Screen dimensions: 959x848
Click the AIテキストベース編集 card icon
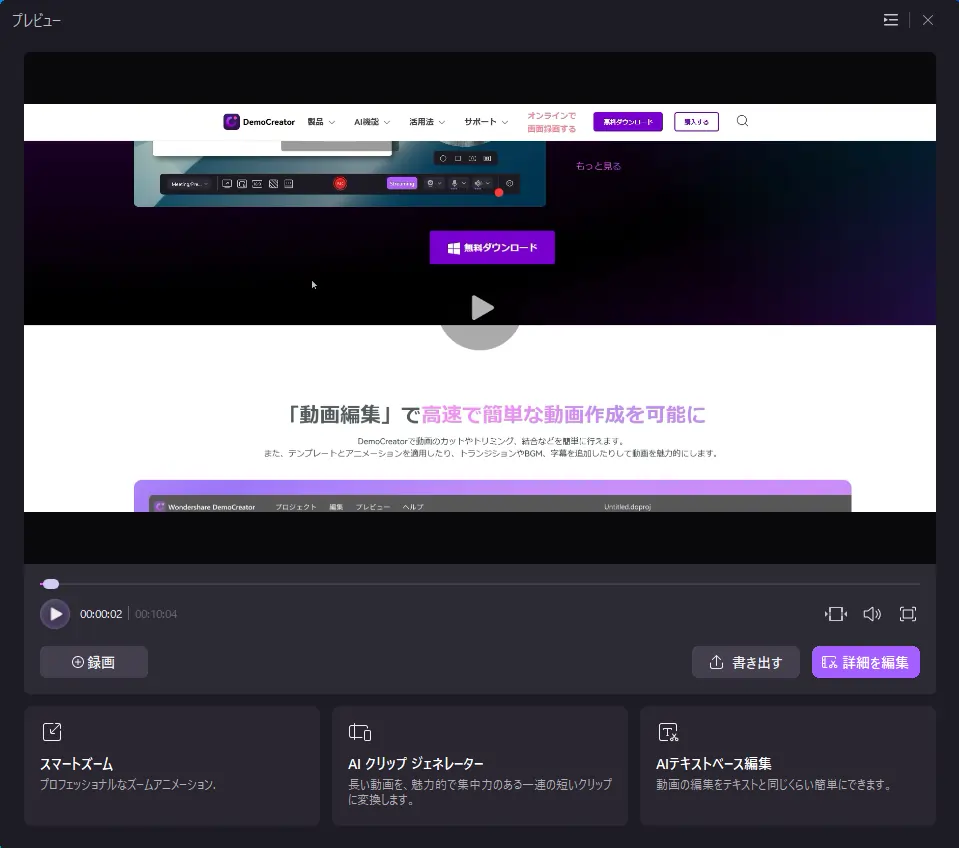[669, 732]
